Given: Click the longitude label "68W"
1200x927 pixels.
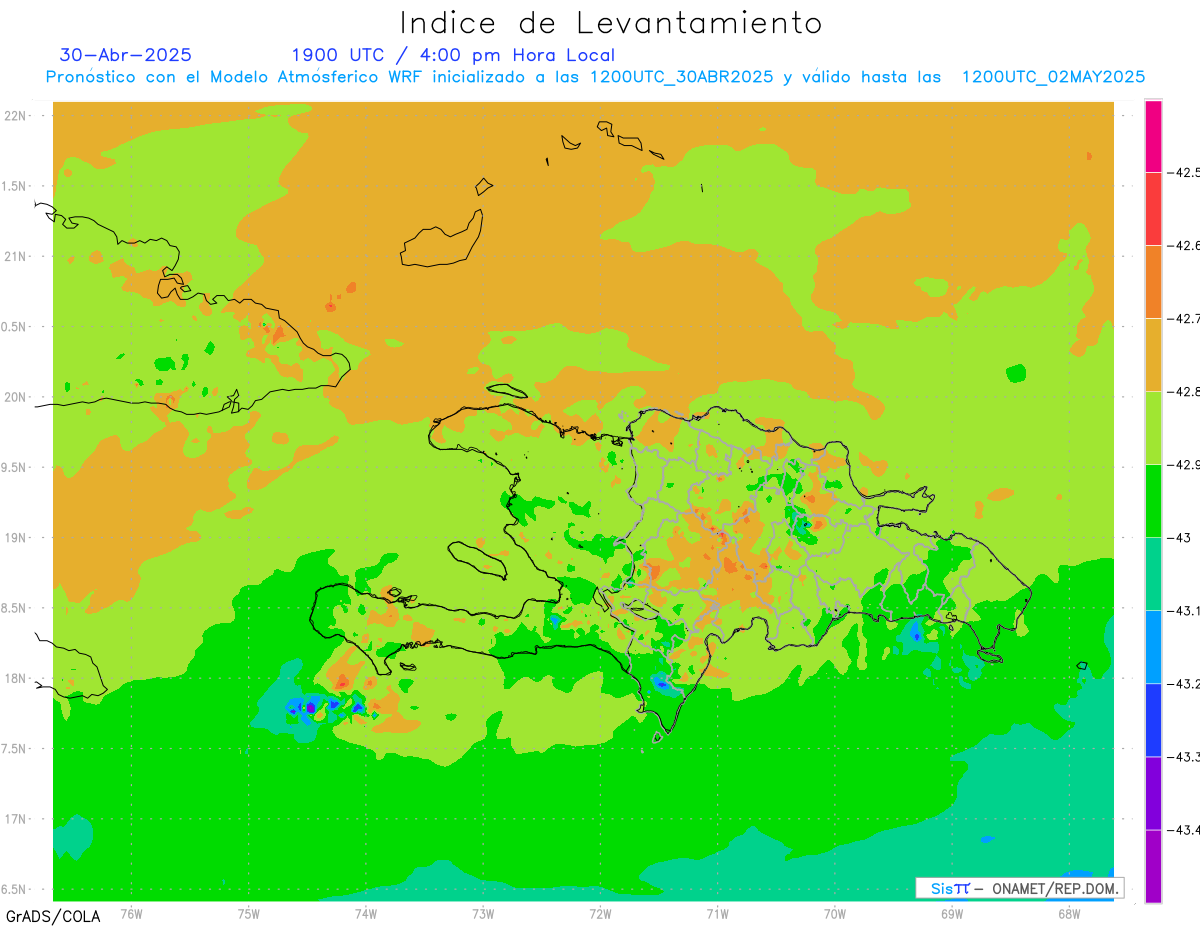Looking at the screenshot, I should coord(1069,913).
